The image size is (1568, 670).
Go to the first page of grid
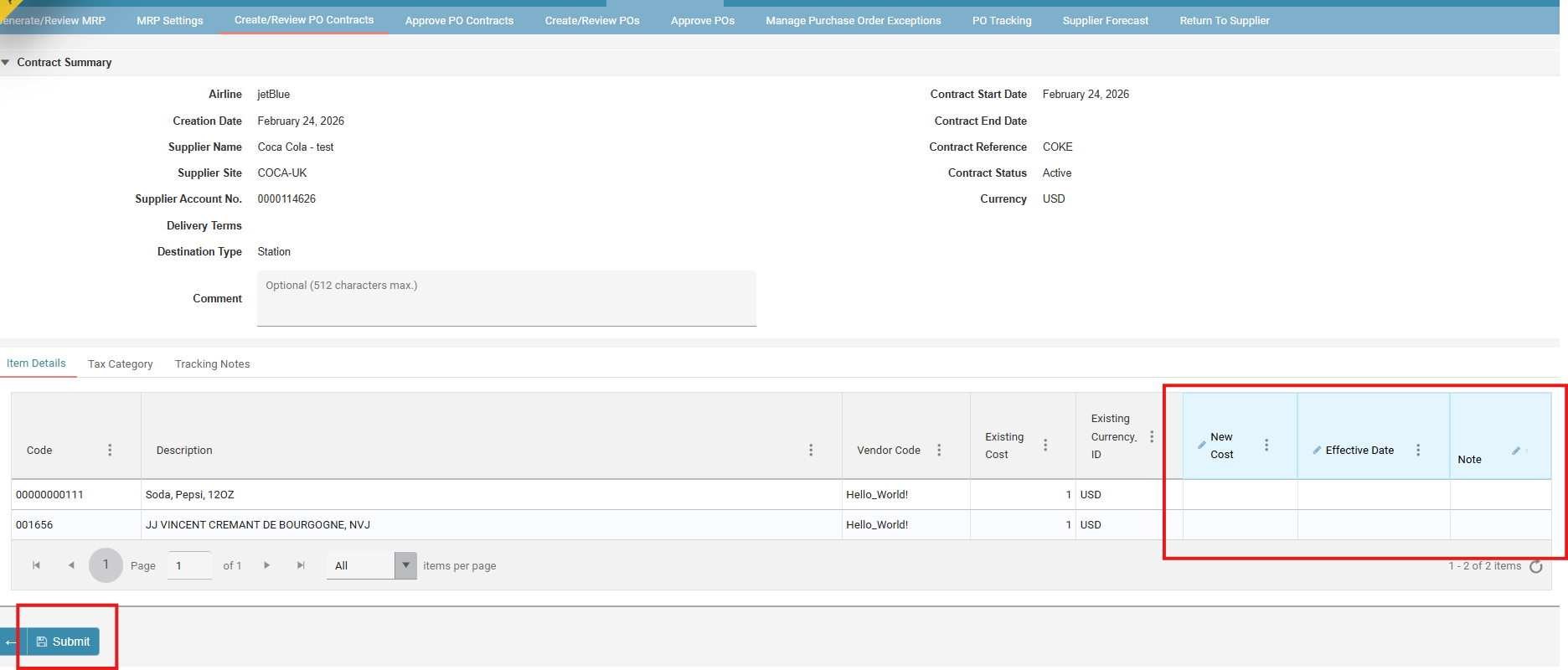coord(36,565)
